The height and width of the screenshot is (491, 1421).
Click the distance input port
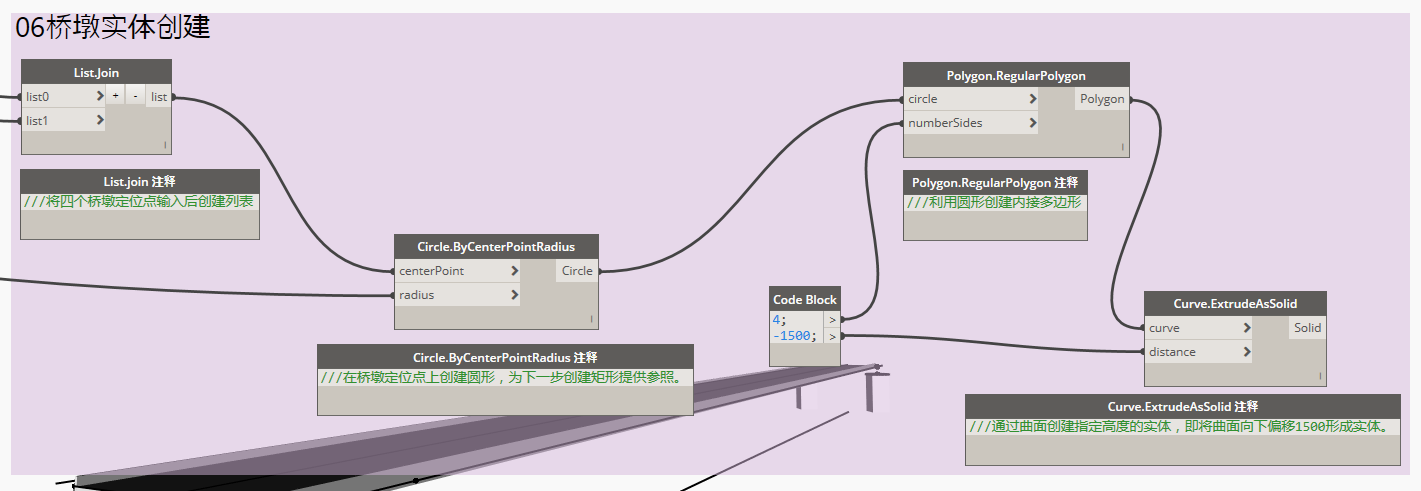point(1199,351)
